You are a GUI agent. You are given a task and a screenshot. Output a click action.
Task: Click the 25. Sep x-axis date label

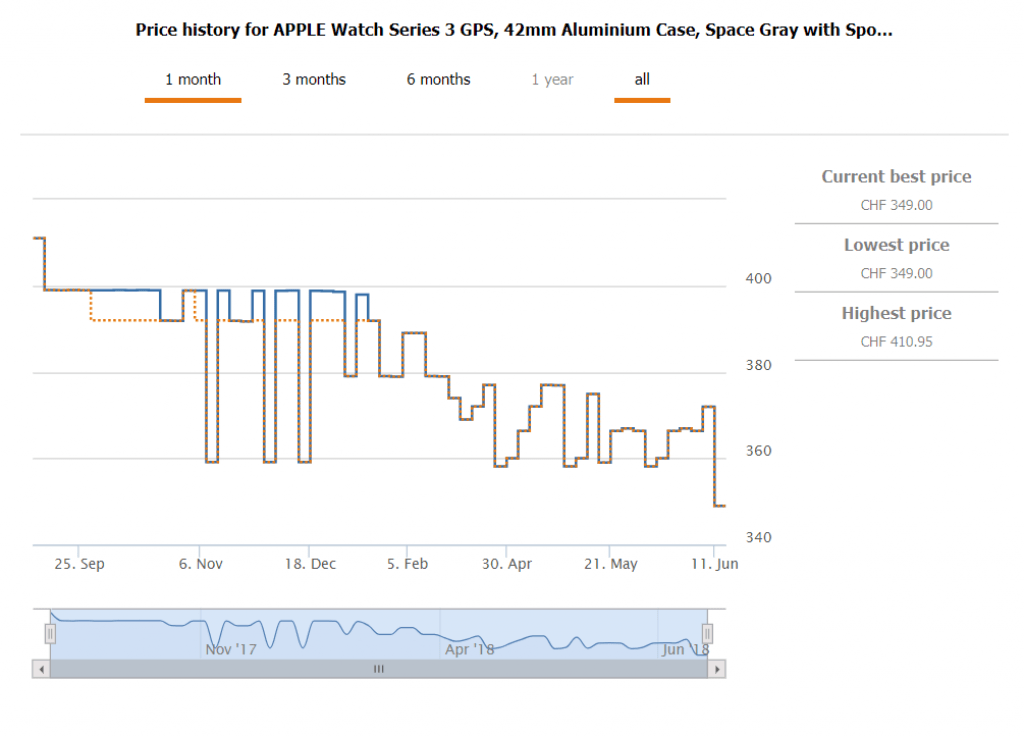[79, 564]
